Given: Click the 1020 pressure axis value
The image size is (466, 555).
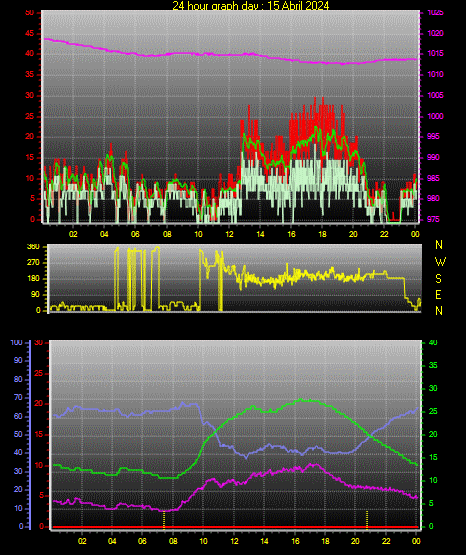Looking at the screenshot, I should tap(435, 33).
